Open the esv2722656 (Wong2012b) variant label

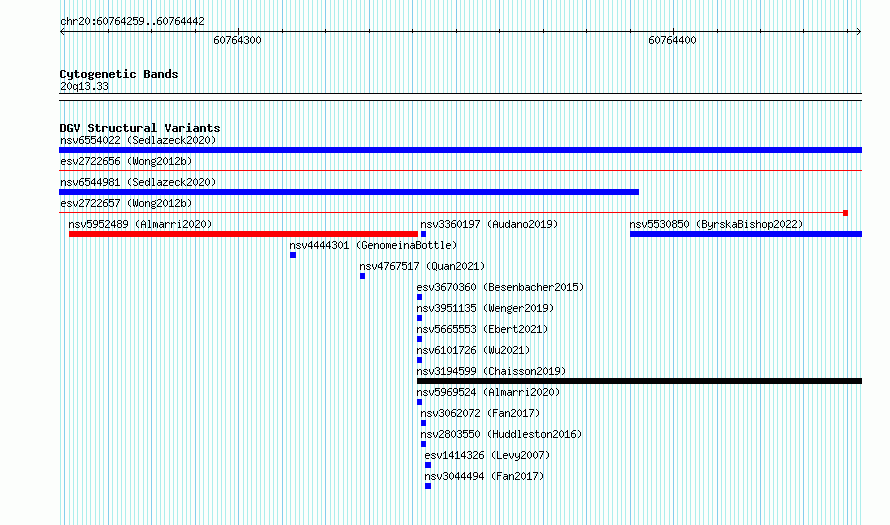pyautogui.click(x=126, y=161)
